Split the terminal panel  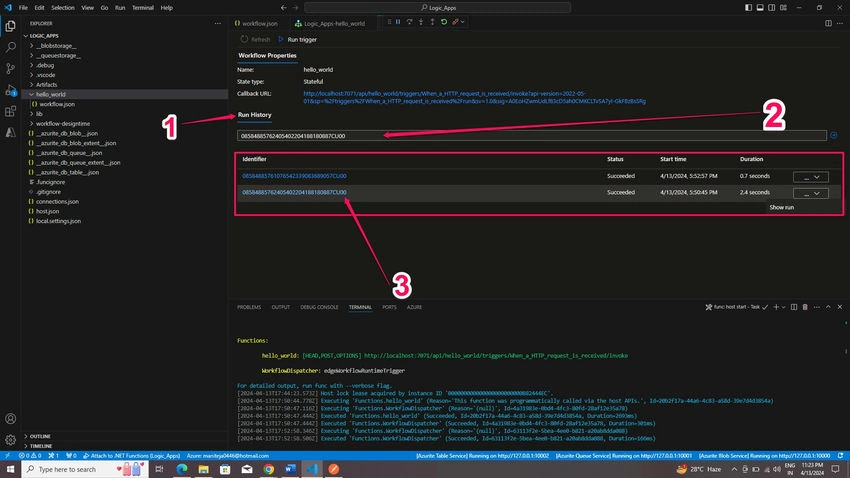pos(794,307)
